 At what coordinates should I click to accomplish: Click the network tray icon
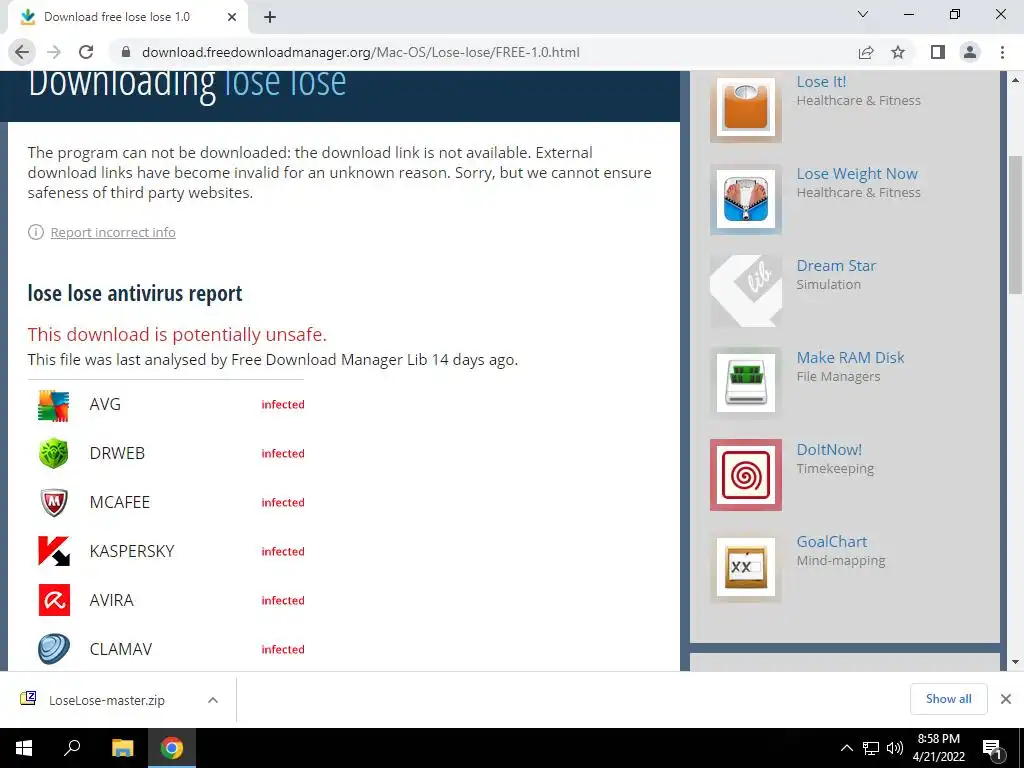point(871,748)
